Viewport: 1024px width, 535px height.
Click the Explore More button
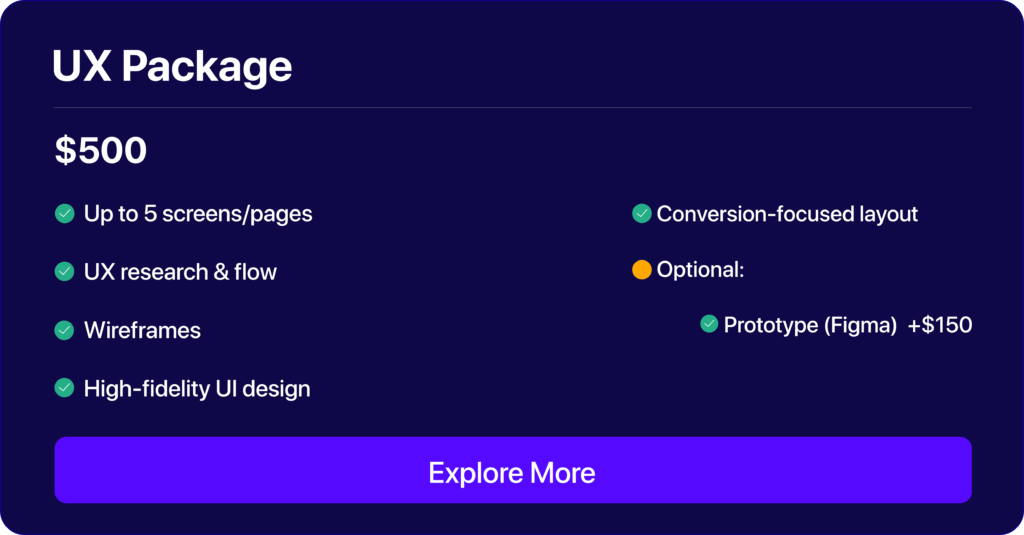pos(512,471)
